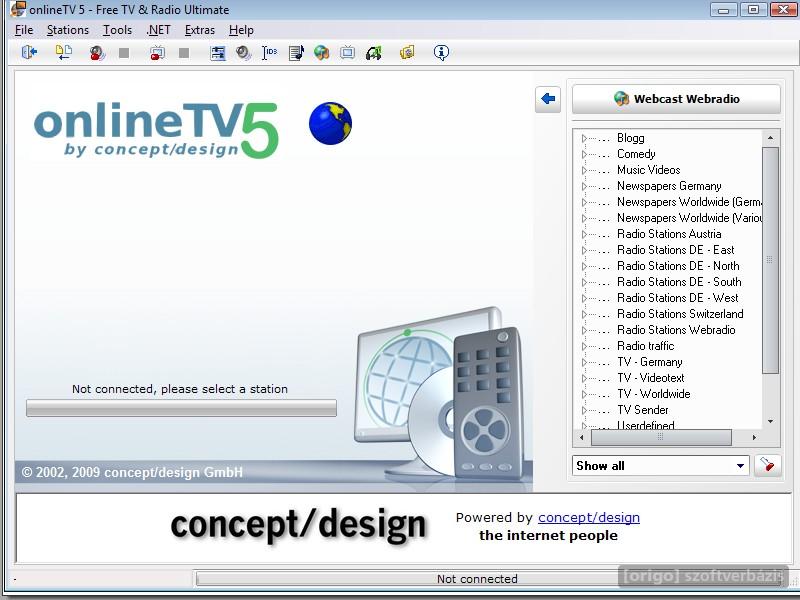Click the connection progress bar under station message
The image size is (800, 600).
pyautogui.click(x=181, y=408)
